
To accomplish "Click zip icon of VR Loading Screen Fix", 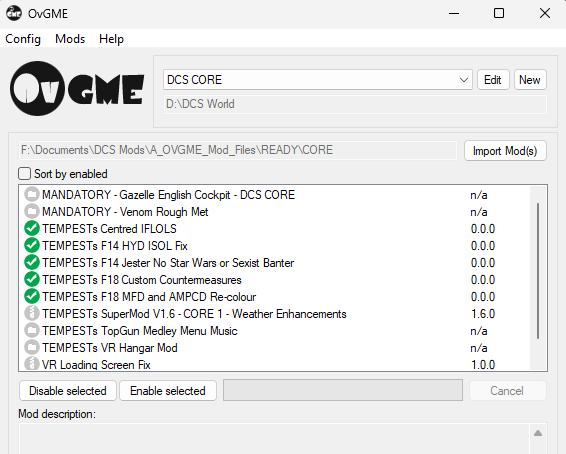I will pyautogui.click(x=32, y=363).
